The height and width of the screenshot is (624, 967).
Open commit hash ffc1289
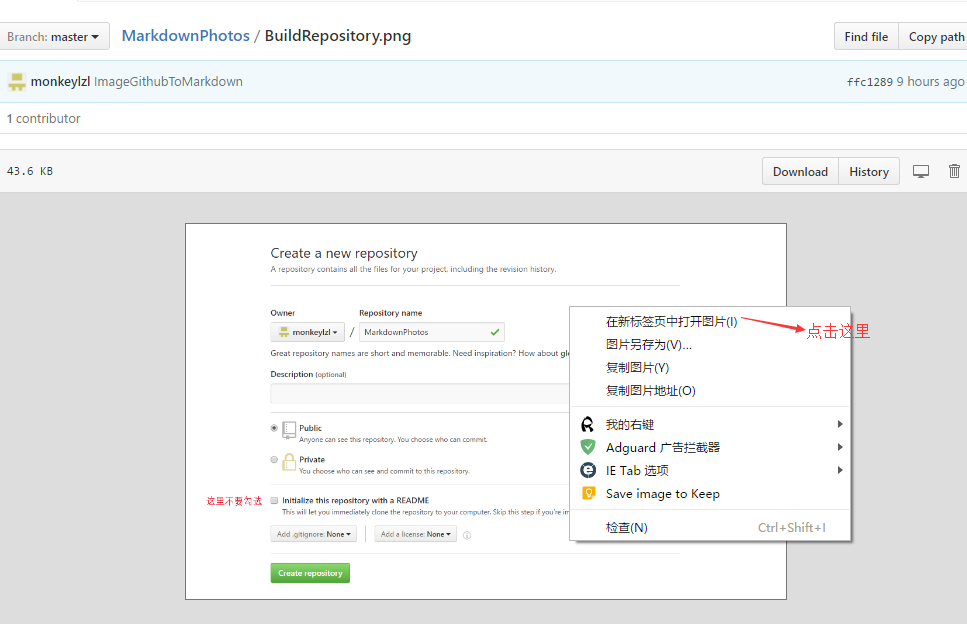coord(870,81)
